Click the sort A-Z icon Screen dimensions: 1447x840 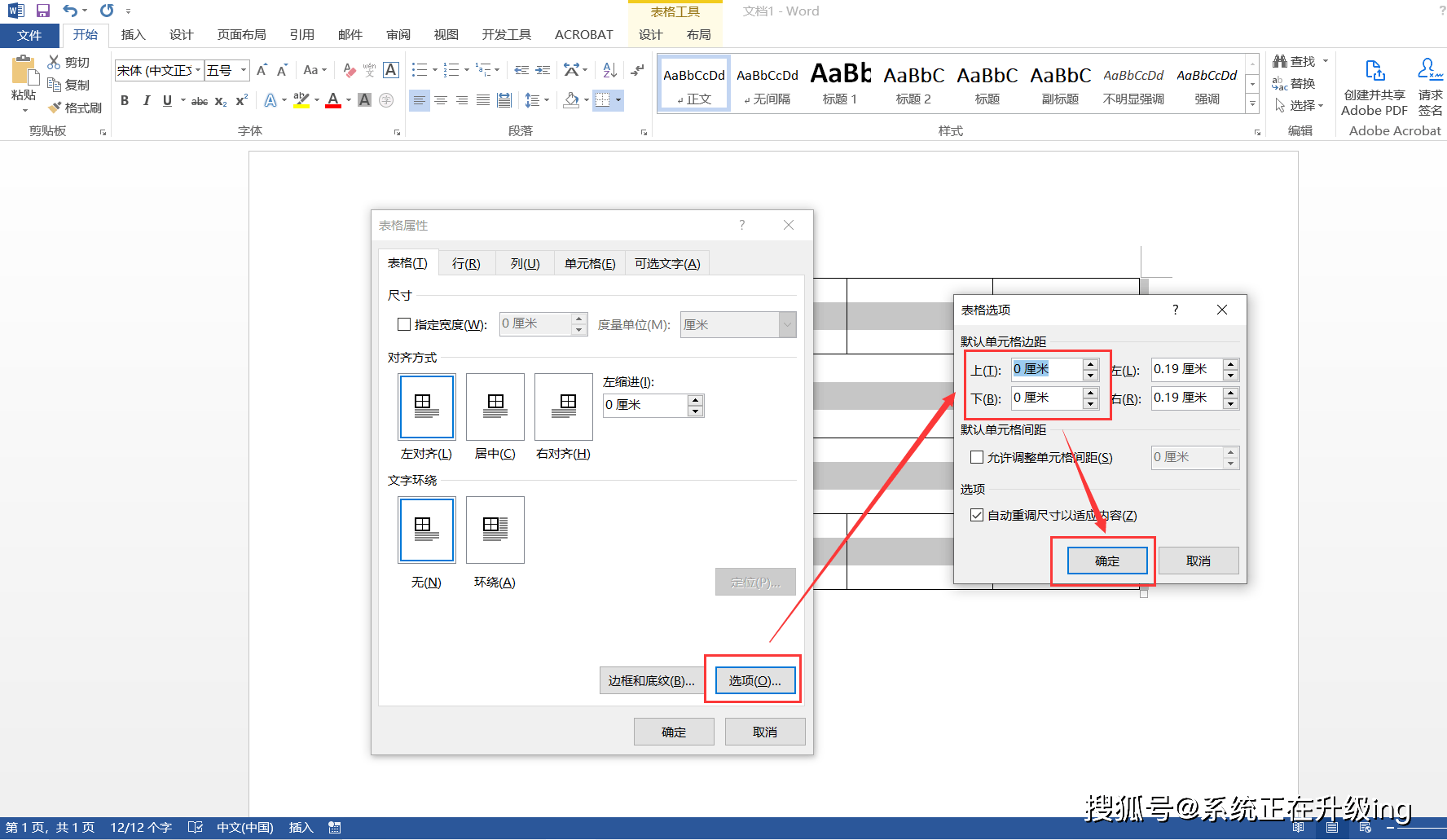tap(609, 70)
